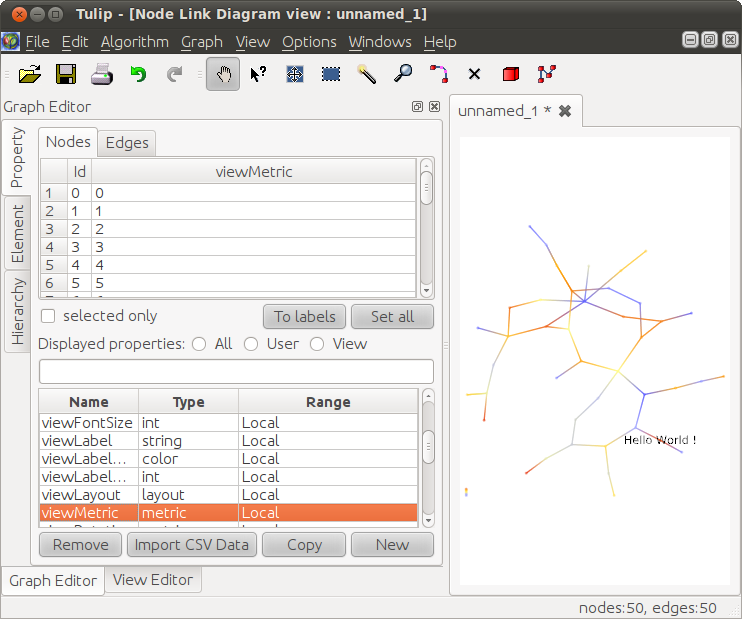Close the Graph Editor panel

click(434, 106)
